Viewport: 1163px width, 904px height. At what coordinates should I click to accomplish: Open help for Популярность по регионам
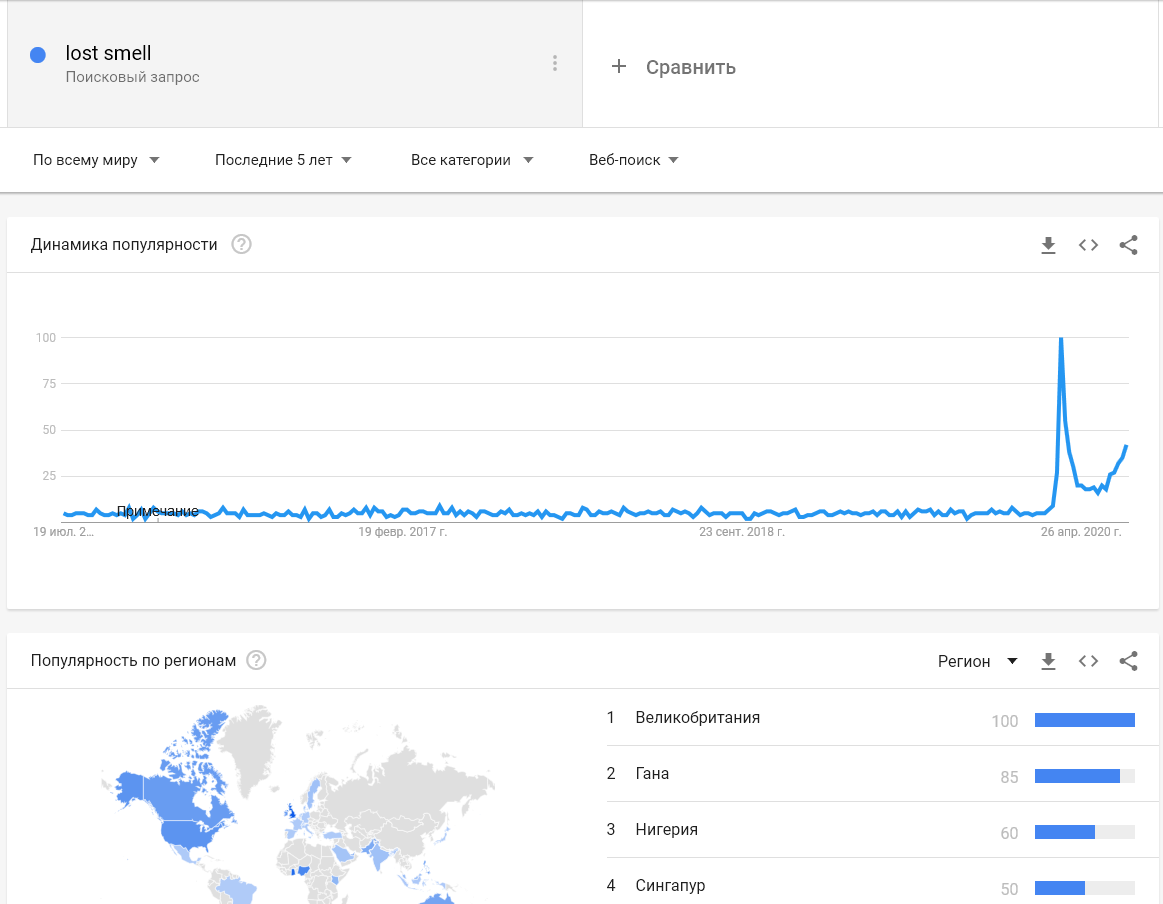point(257,660)
